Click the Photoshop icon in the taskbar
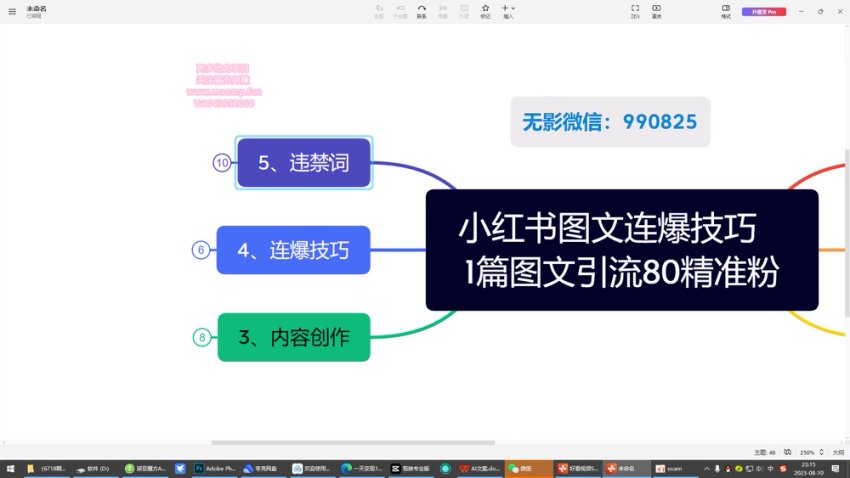Image resolution: width=850 pixels, height=478 pixels. 213,467
